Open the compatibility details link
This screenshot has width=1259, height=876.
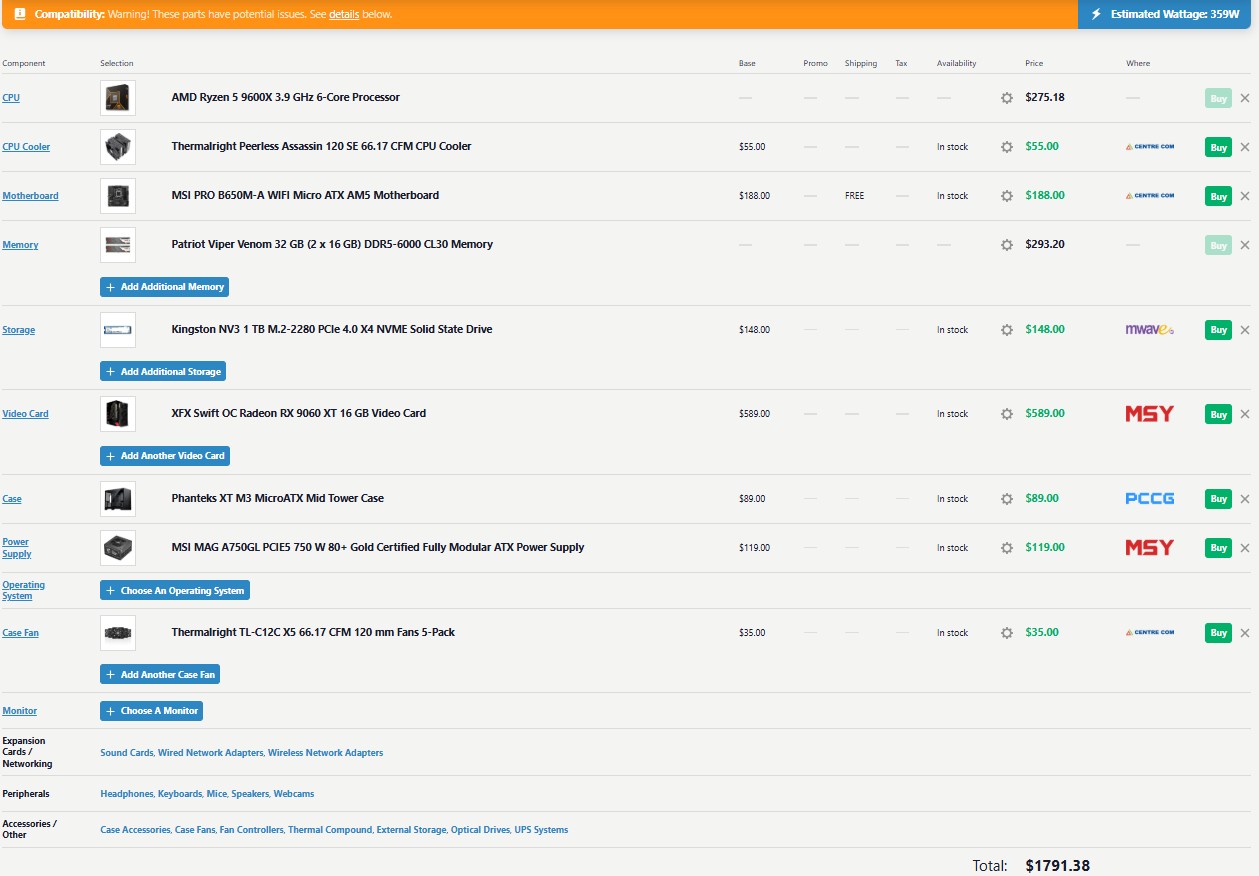[344, 15]
